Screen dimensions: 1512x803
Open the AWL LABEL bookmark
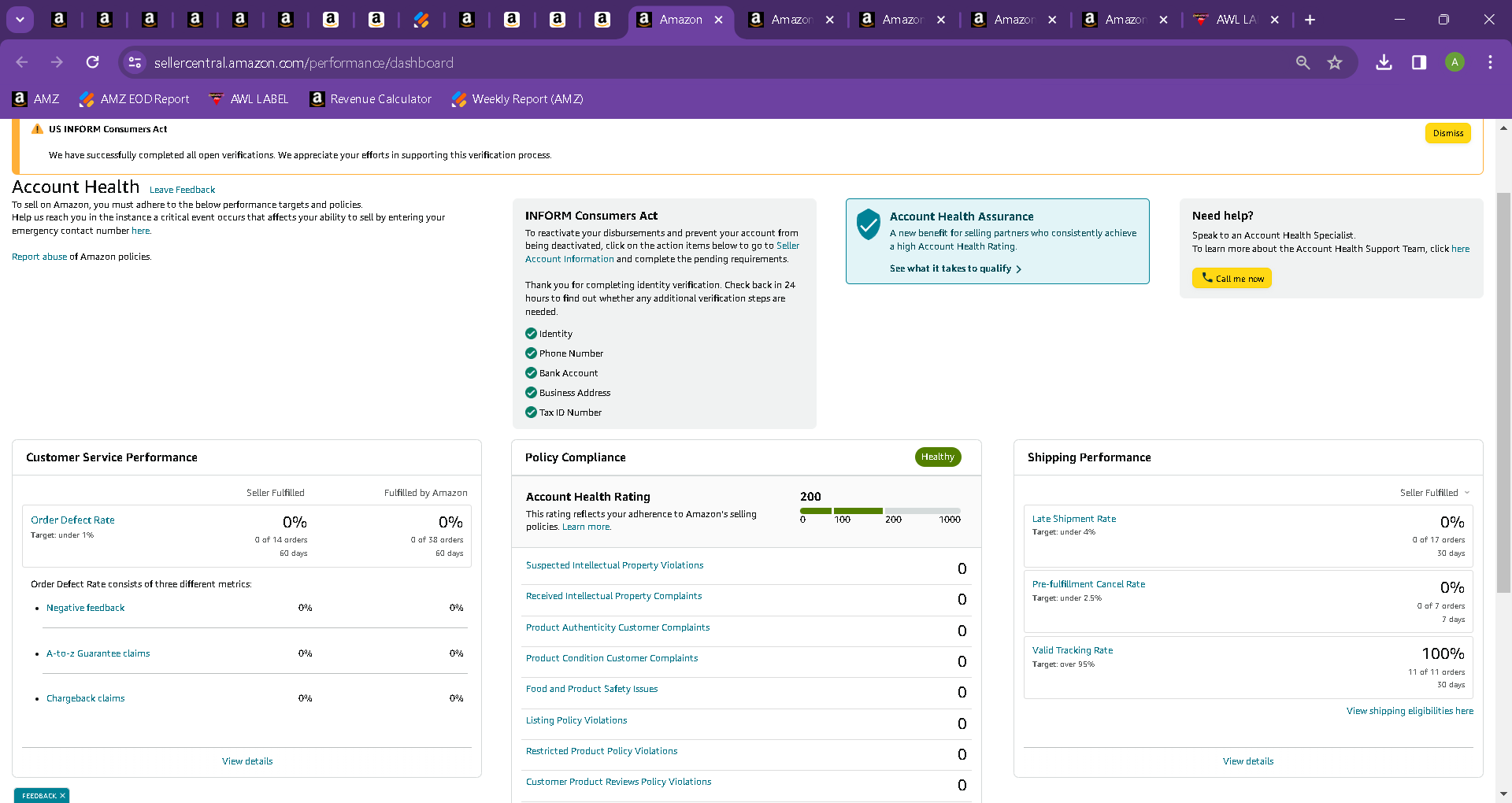249,99
